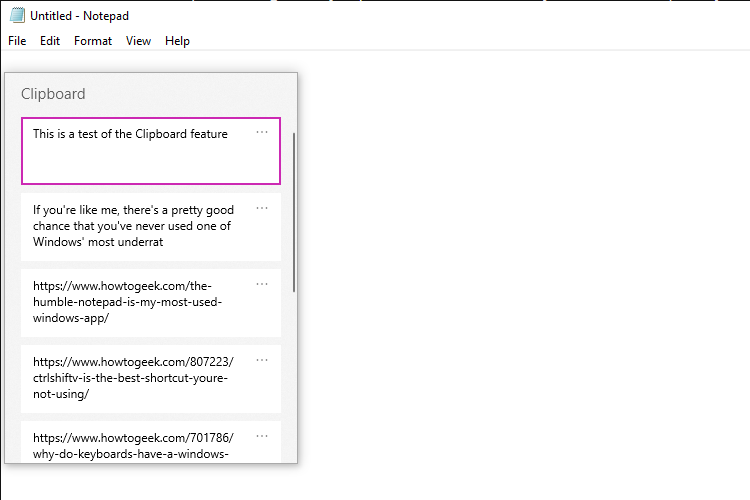This screenshot has width=750, height=500.
Task: Paste 'This is a test of the Clipboard feature'
Action: click(x=151, y=151)
